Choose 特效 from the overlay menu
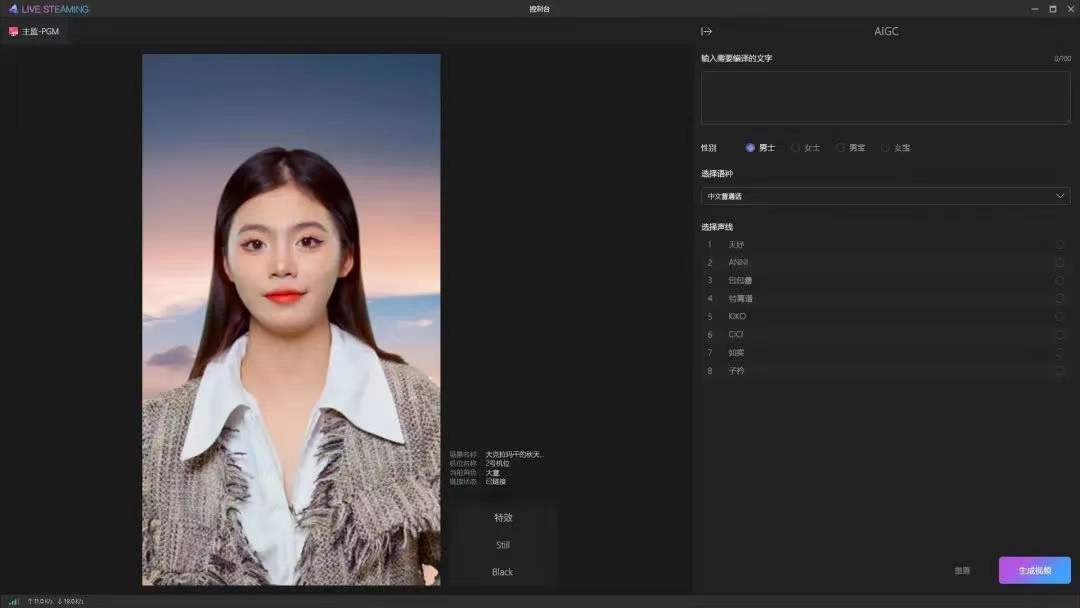1080x608 pixels. click(503, 517)
